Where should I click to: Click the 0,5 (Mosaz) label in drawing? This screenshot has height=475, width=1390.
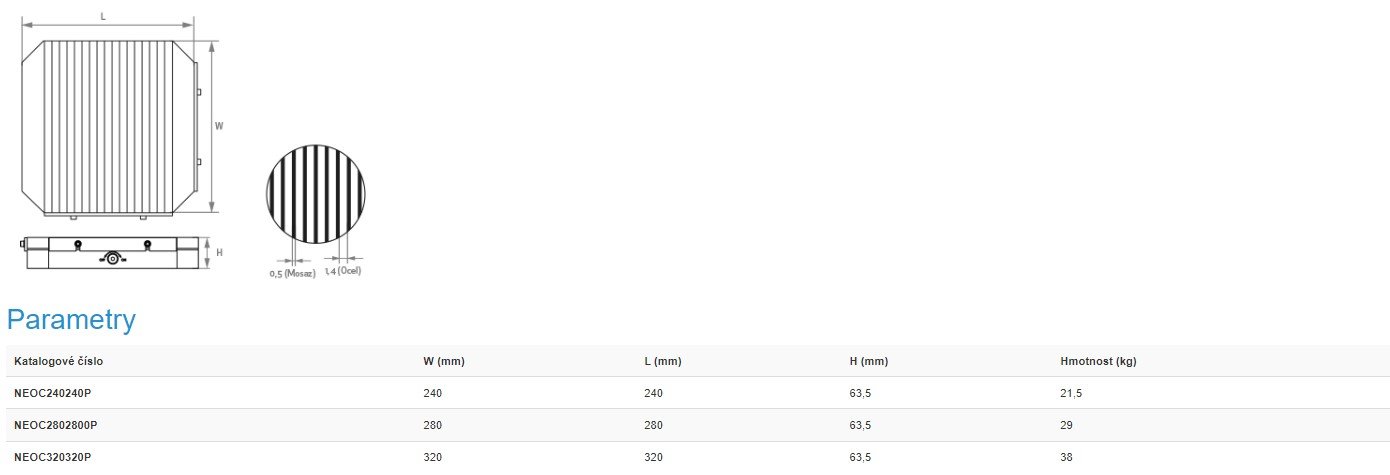click(x=292, y=273)
